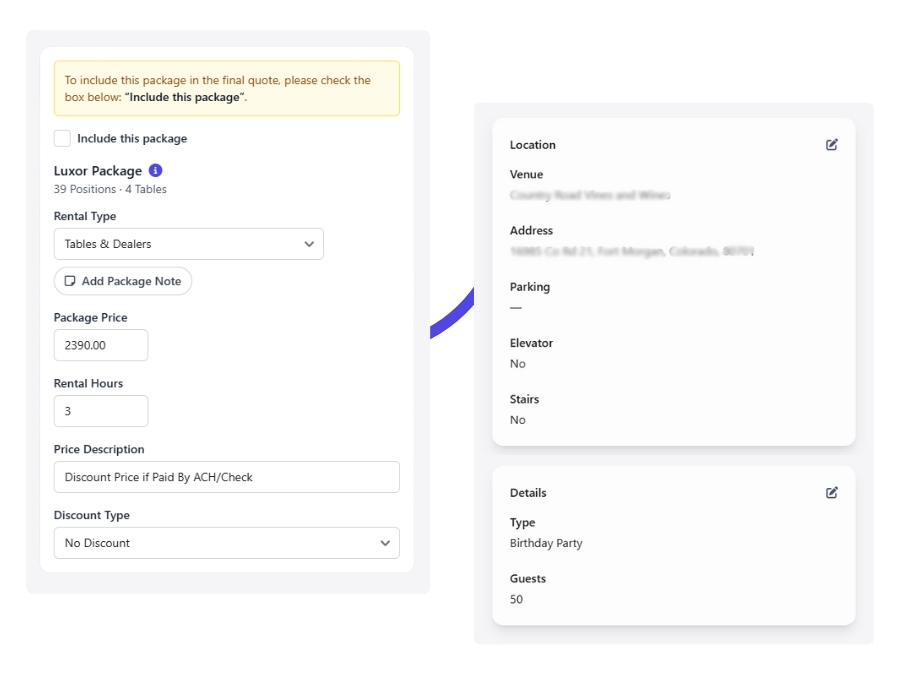
Task: Click the blurred Venue name
Action: (x=589, y=195)
